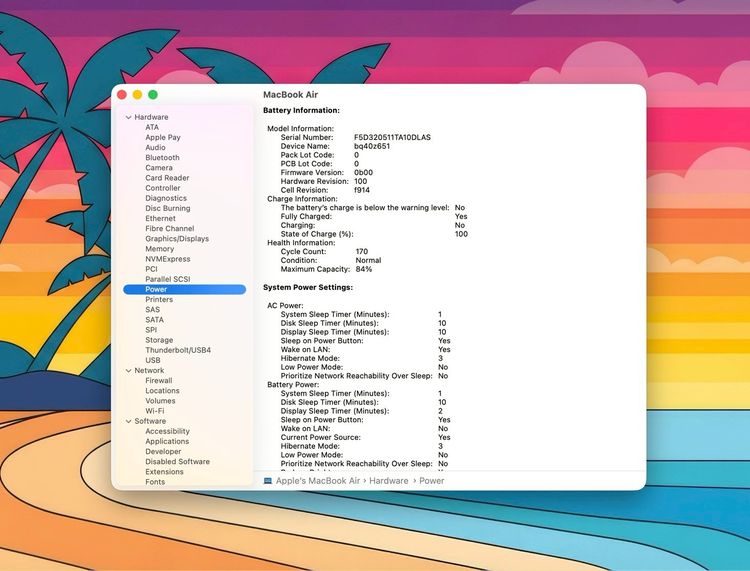Select Controller in the sidebar
Viewport: 750px width, 571px height.
[x=163, y=188]
